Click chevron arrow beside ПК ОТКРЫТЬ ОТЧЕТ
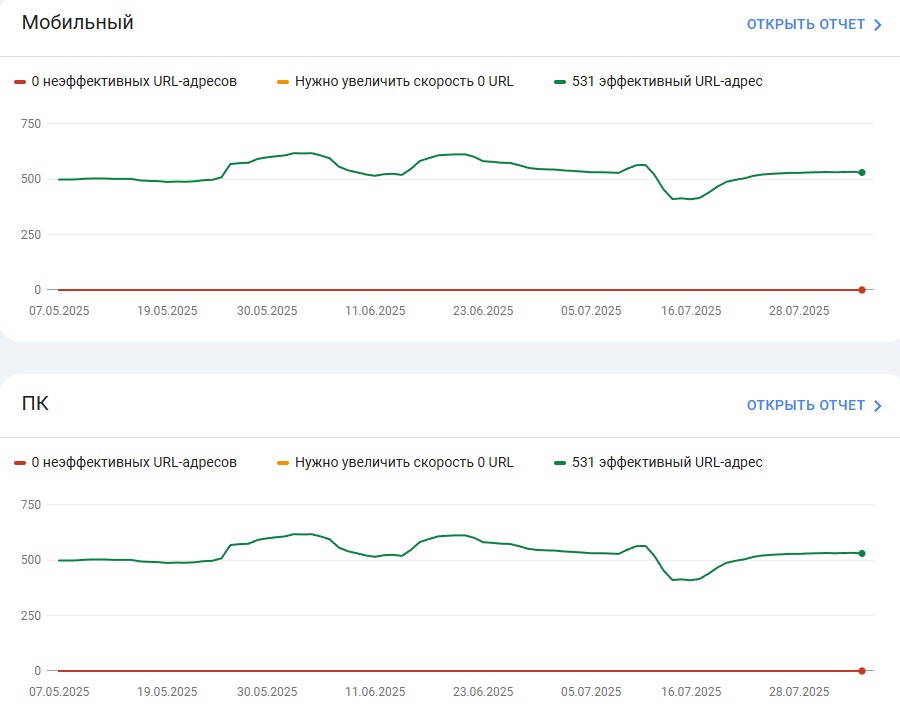The image size is (900, 709). pos(878,406)
